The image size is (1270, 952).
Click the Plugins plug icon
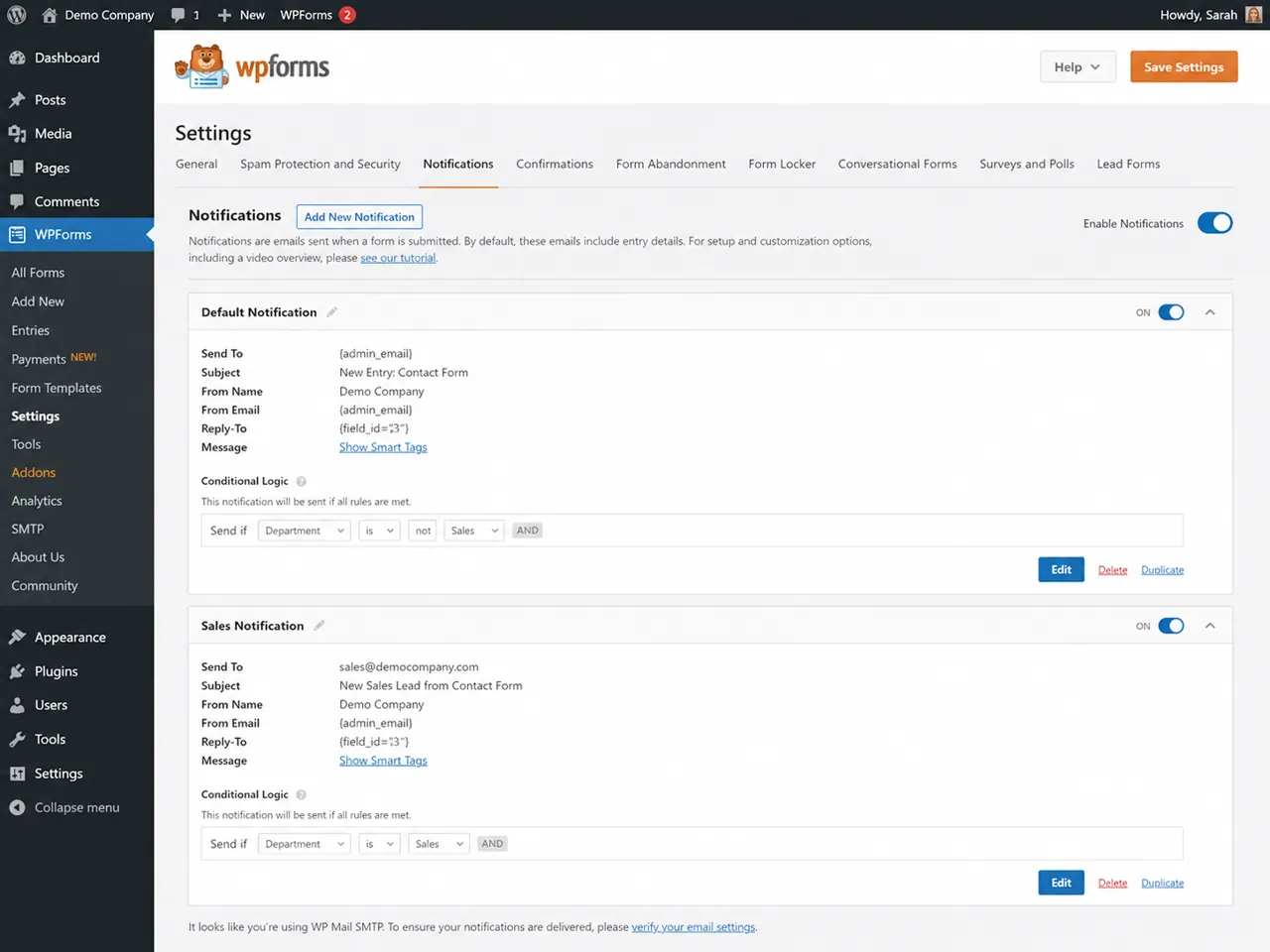pos(17,671)
